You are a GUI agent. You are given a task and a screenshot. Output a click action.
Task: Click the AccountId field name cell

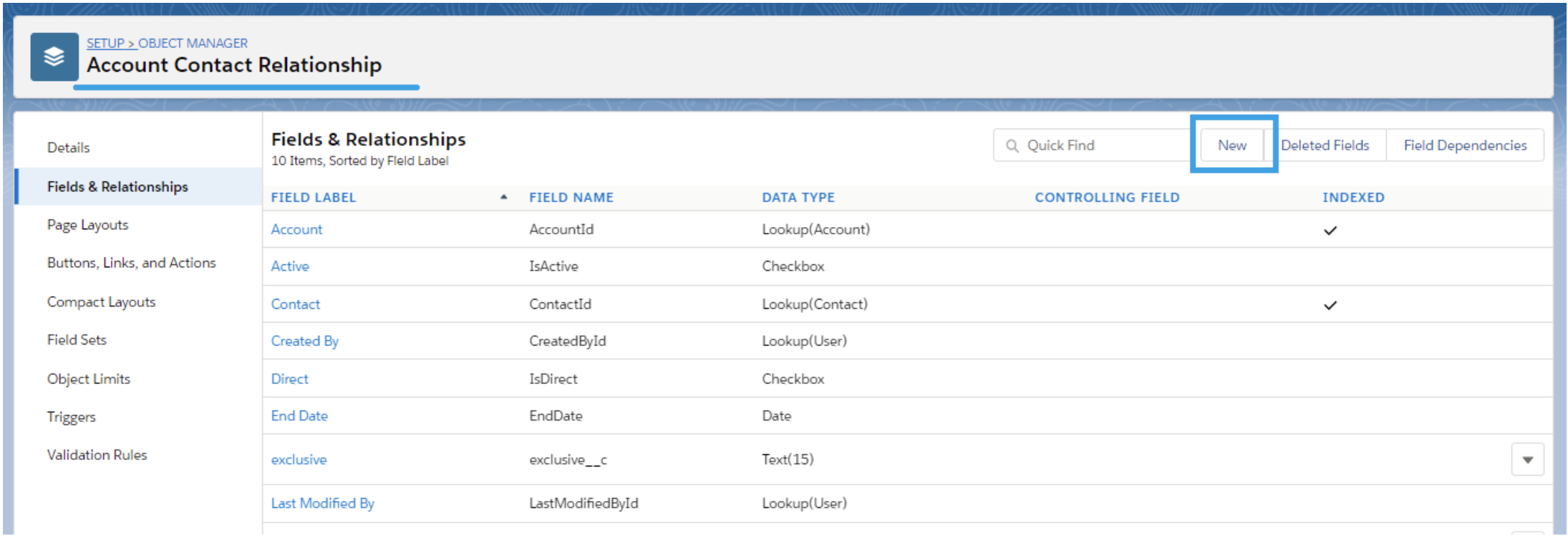[x=561, y=229]
